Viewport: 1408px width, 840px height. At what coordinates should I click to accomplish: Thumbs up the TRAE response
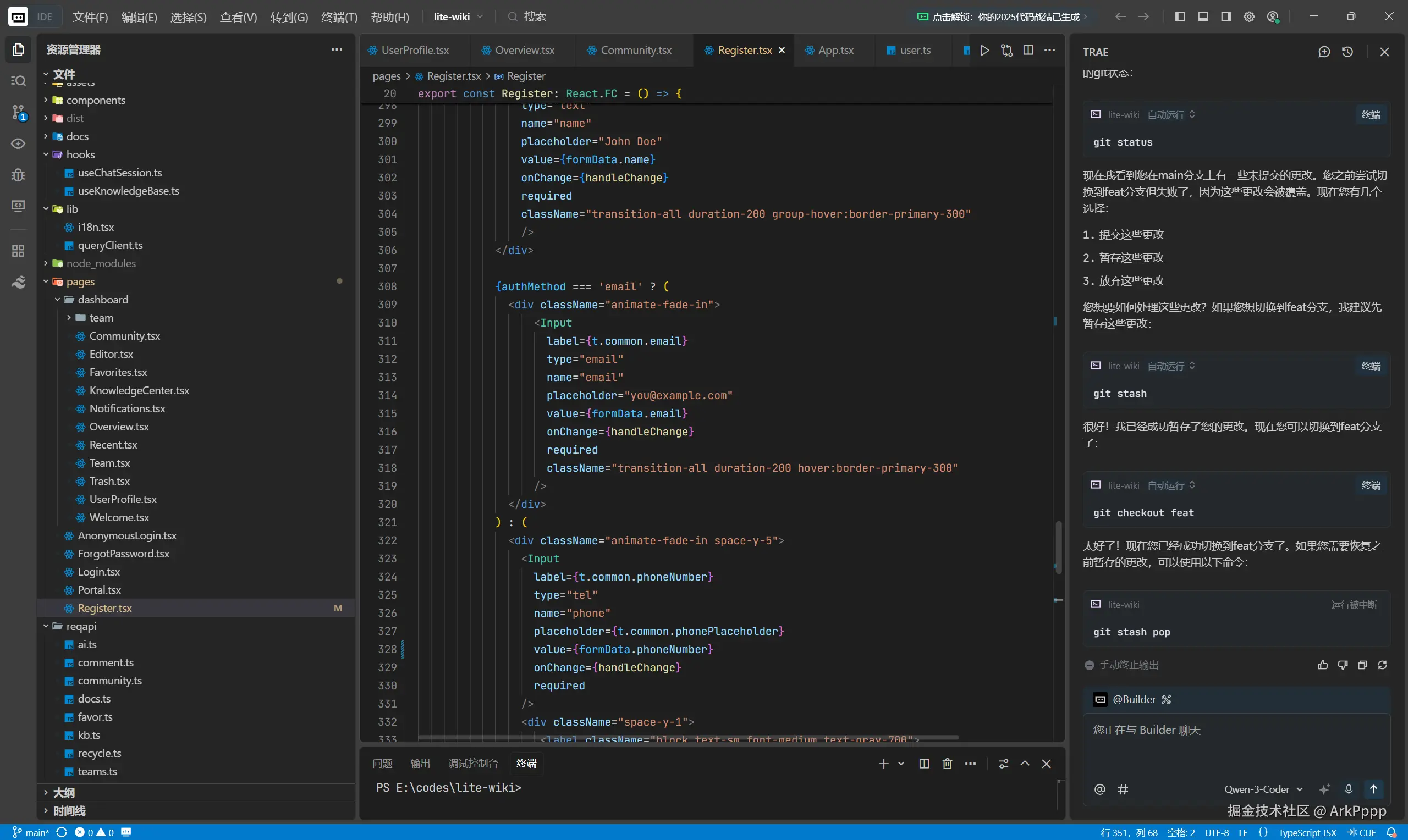1323,665
